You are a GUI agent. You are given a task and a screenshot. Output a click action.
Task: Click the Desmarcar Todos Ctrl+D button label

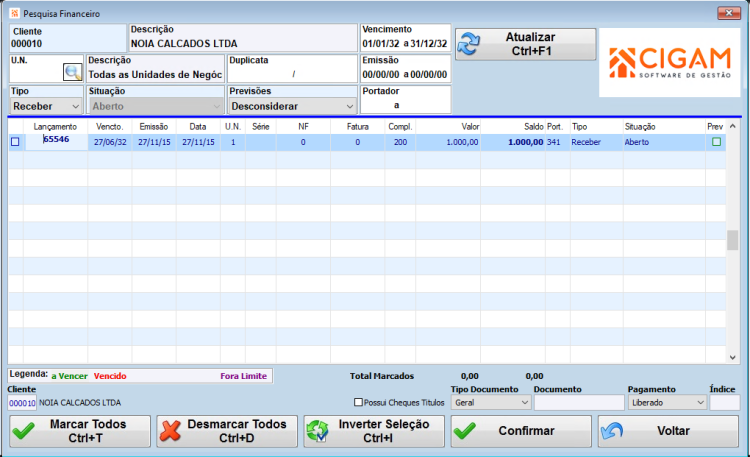coord(237,431)
